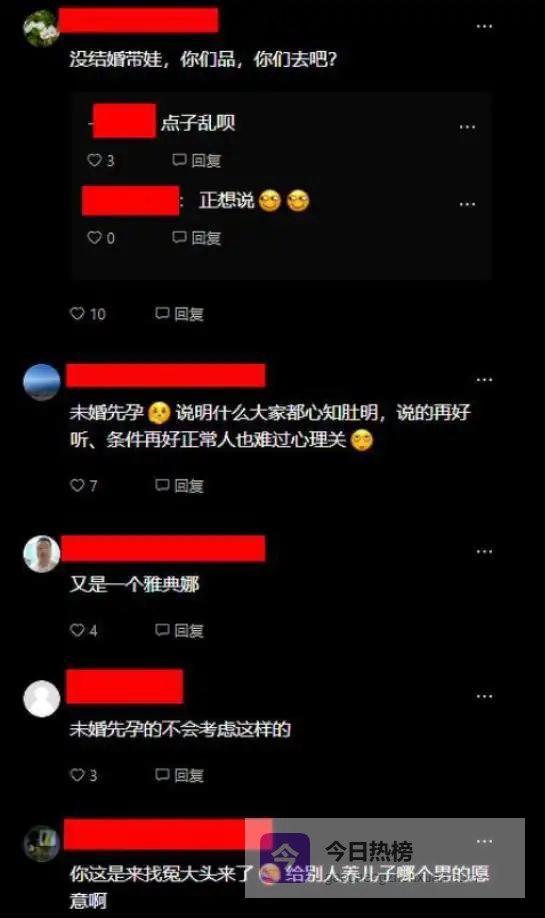
Task: Reply to the 条件再好正常人 comment
Action: 179,485
